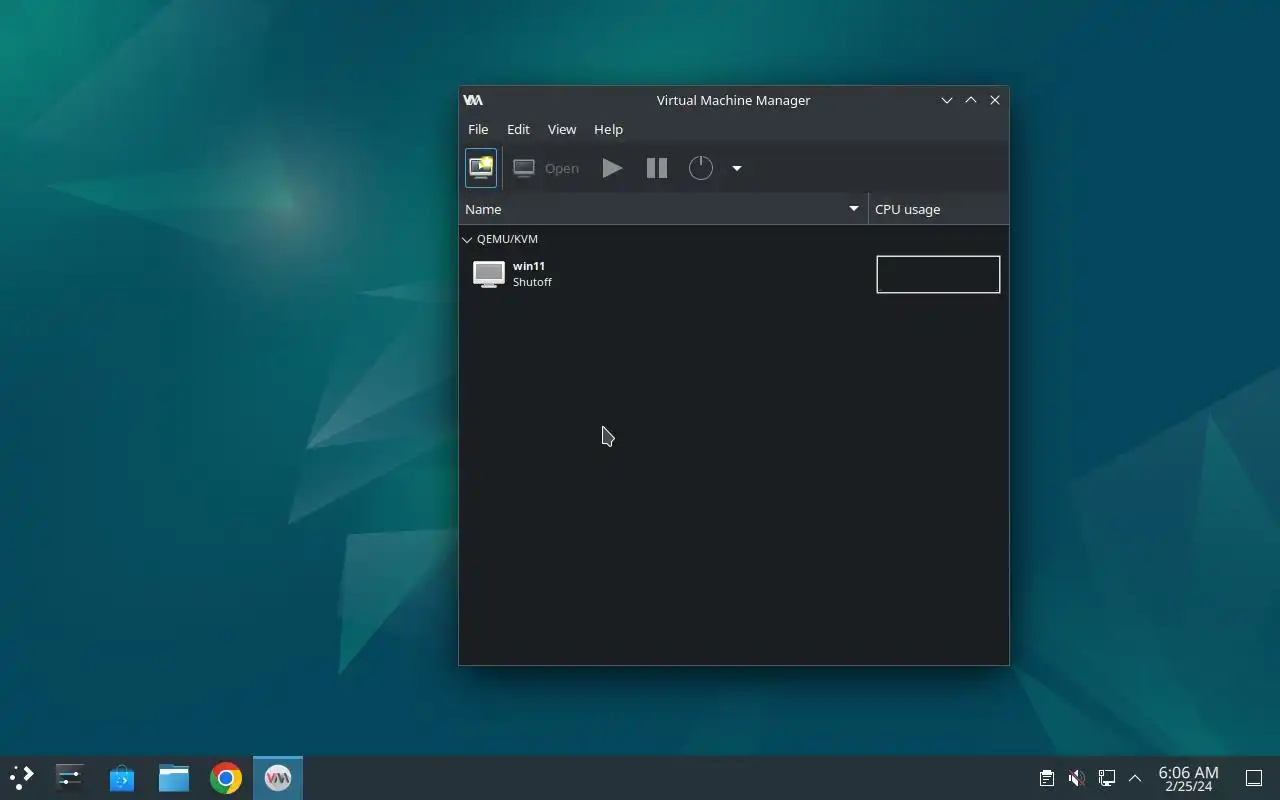This screenshot has height=800, width=1280.
Task: Open muted volume tray icon
Action: 1076,778
